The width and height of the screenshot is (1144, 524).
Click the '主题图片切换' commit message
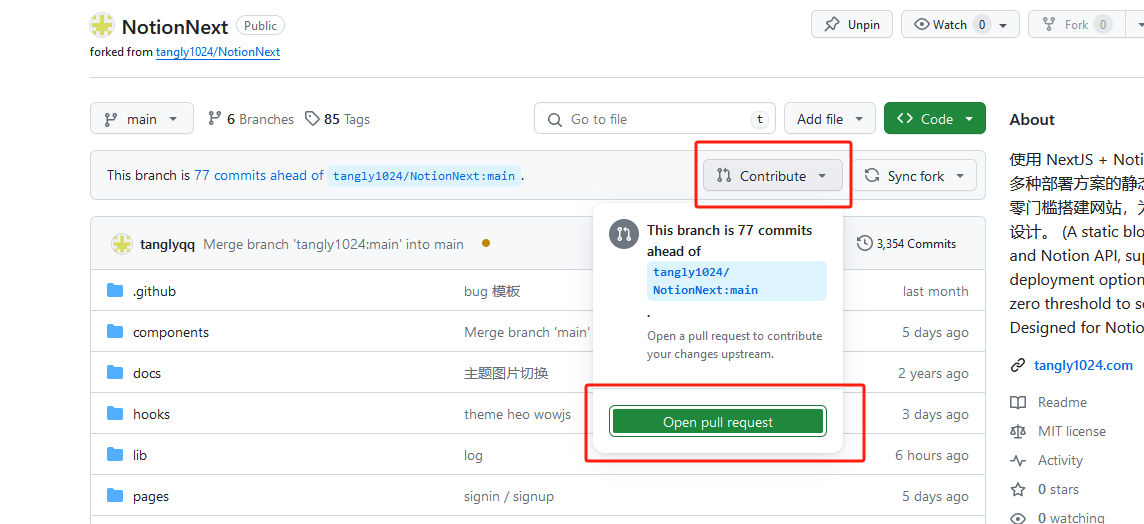pos(506,373)
